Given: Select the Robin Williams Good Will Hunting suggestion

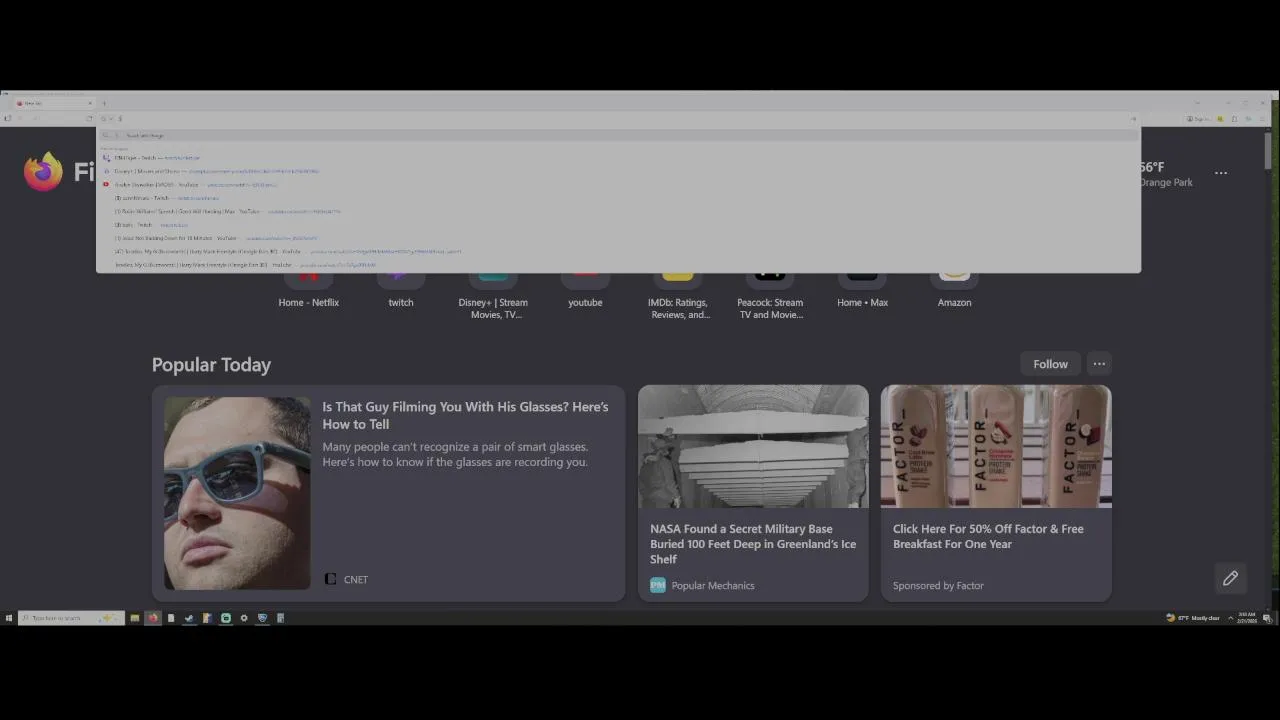Looking at the screenshot, I should 618,211.
